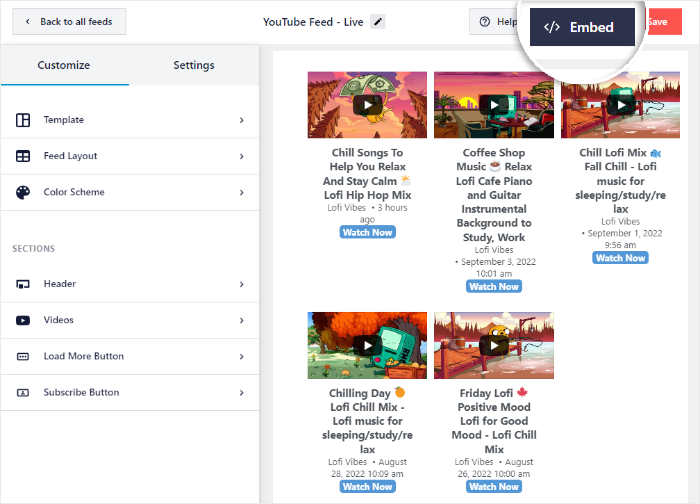Play the Friday Lofi Positive Mood video
This screenshot has height=504, width=700.
494,346
